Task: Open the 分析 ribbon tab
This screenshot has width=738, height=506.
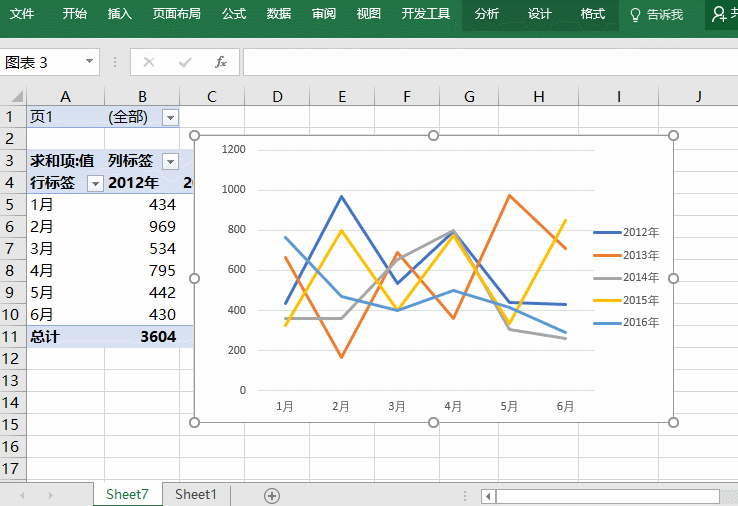Action: [x=486, y=14]
